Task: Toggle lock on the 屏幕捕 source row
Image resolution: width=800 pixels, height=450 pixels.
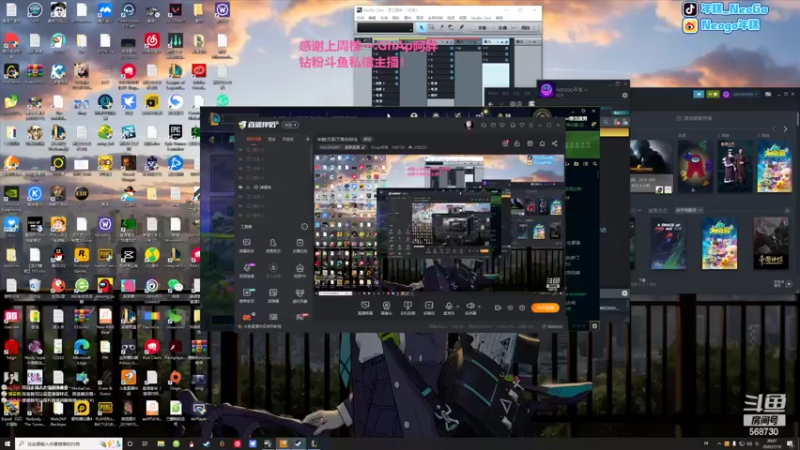Action: (x=248, y=187)
